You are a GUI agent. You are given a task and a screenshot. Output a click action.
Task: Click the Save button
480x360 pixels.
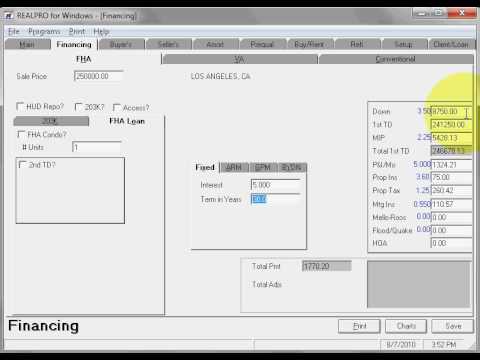[453, 326]
